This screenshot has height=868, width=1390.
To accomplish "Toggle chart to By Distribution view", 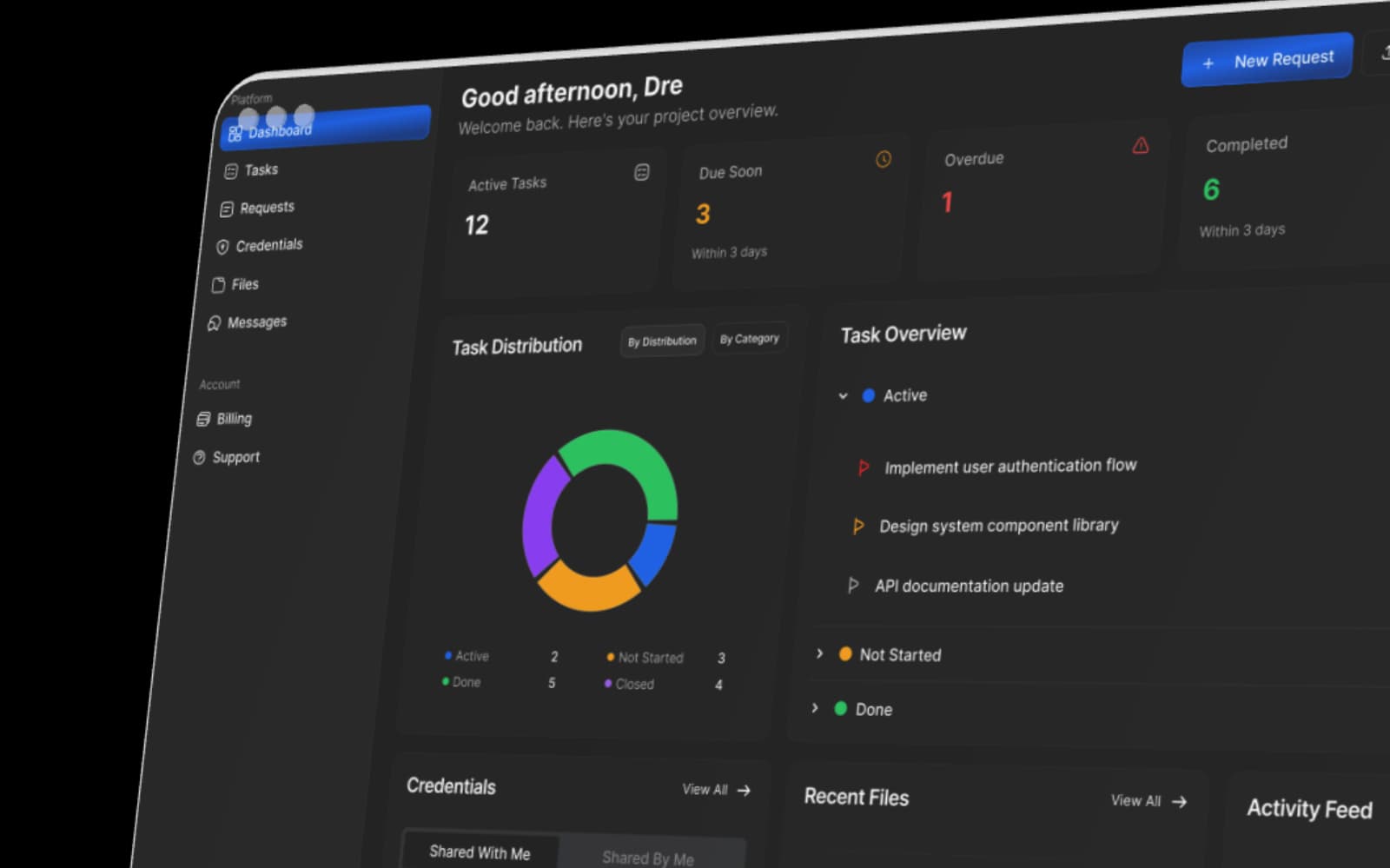I will click(662, 341).
